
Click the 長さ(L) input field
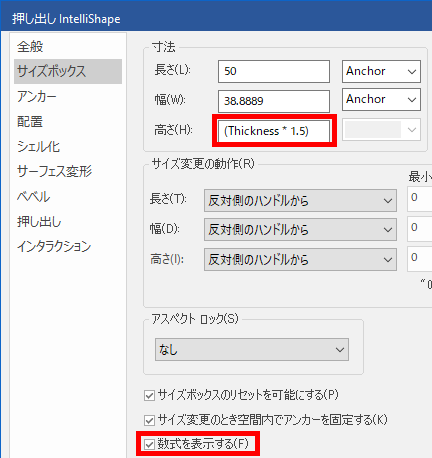tap(274, 71)
